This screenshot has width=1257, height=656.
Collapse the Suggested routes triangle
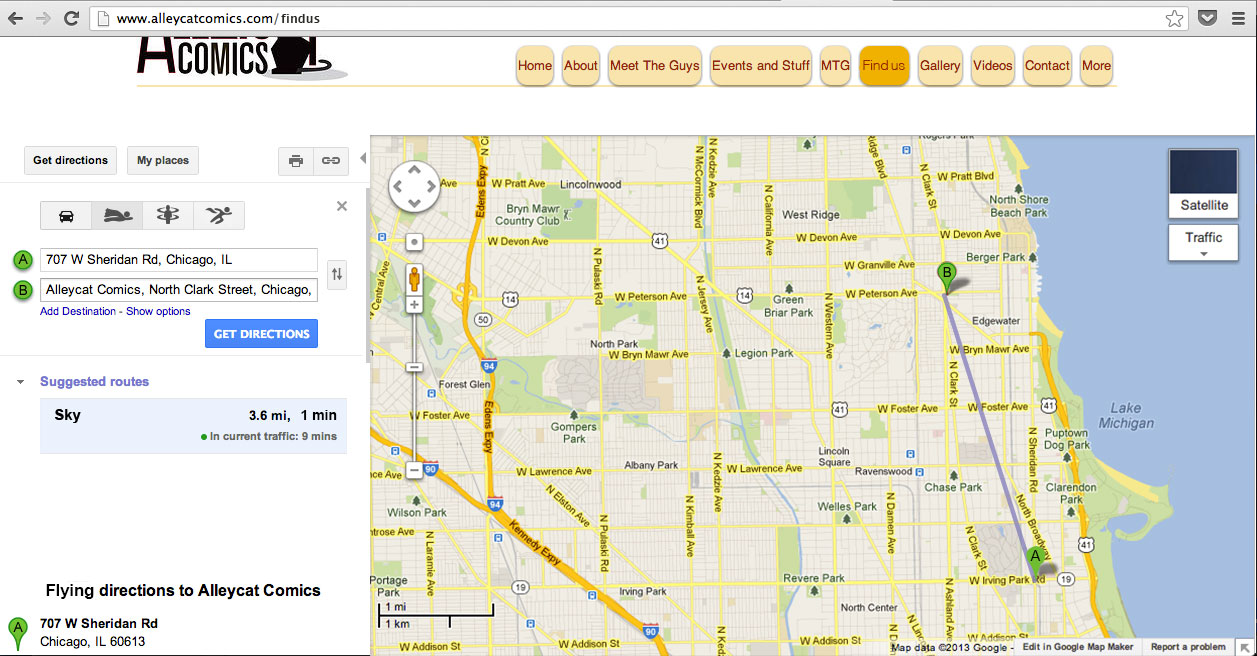[x=21, y=382]
